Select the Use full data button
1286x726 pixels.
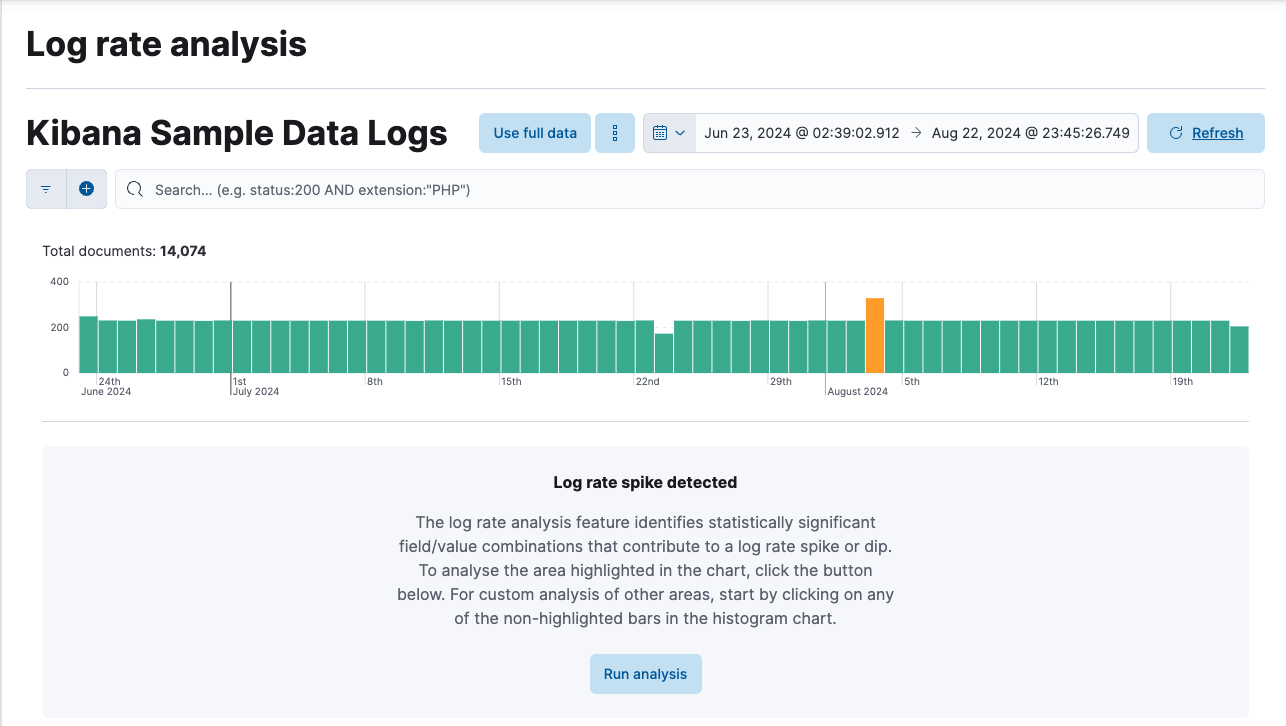coord(534,132)
